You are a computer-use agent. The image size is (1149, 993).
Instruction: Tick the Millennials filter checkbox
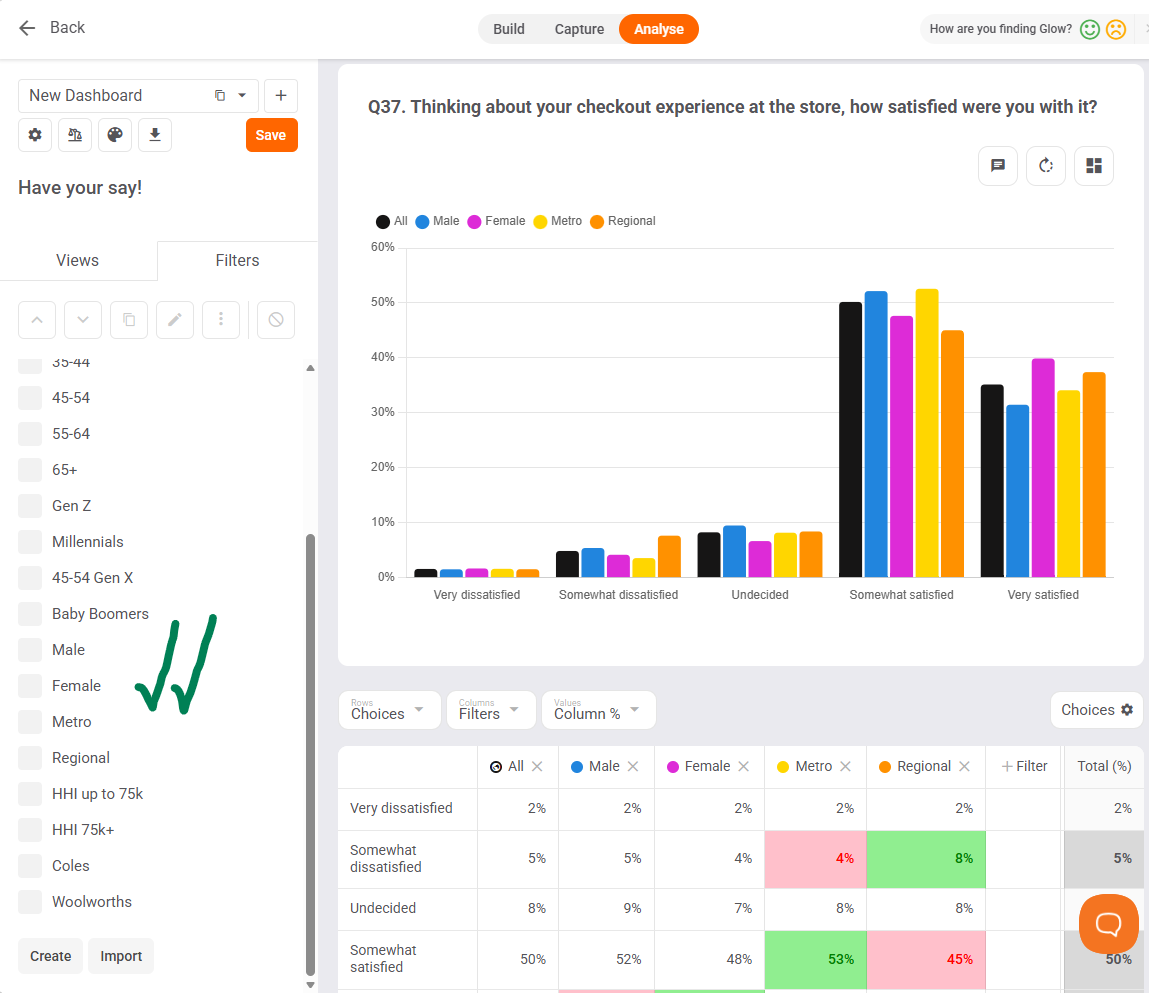click(x=30, y=542)
